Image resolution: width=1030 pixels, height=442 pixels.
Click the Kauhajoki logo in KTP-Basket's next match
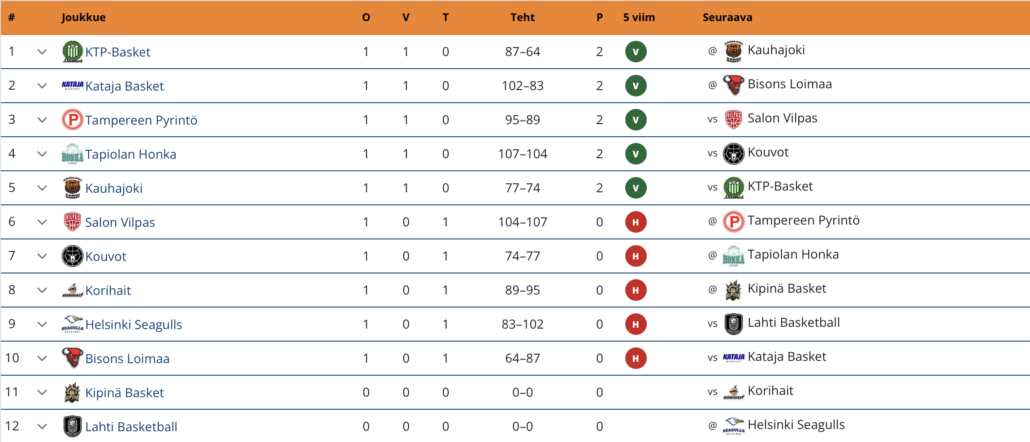[733, 51]
